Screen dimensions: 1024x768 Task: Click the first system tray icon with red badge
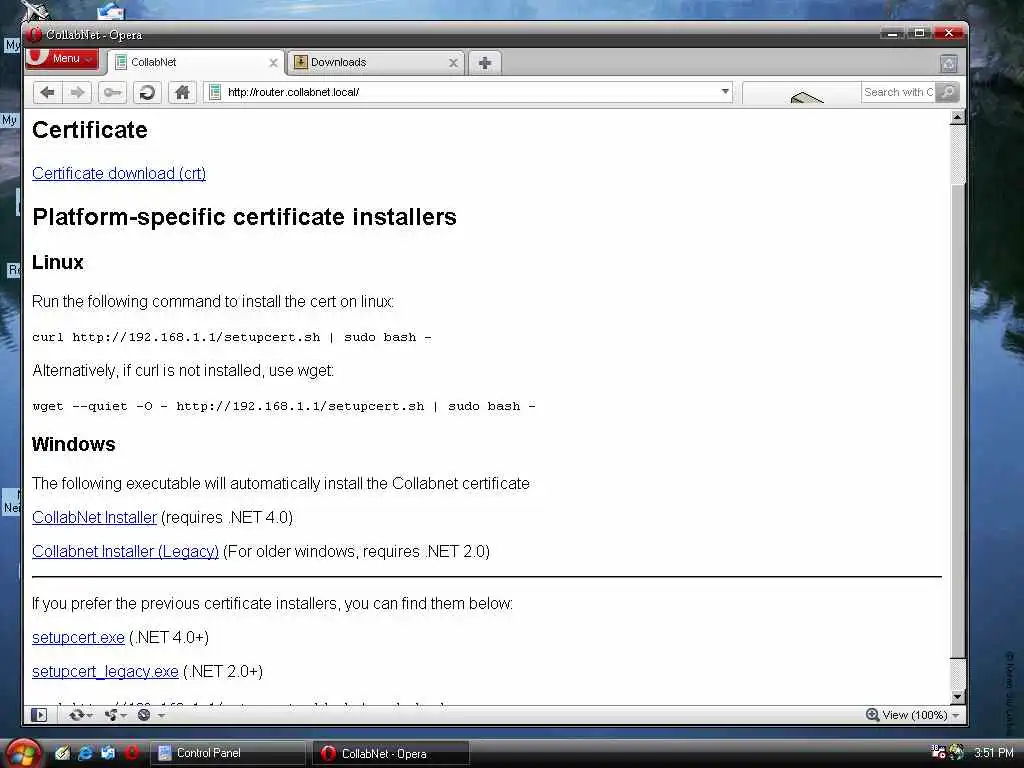click(938, 752)
